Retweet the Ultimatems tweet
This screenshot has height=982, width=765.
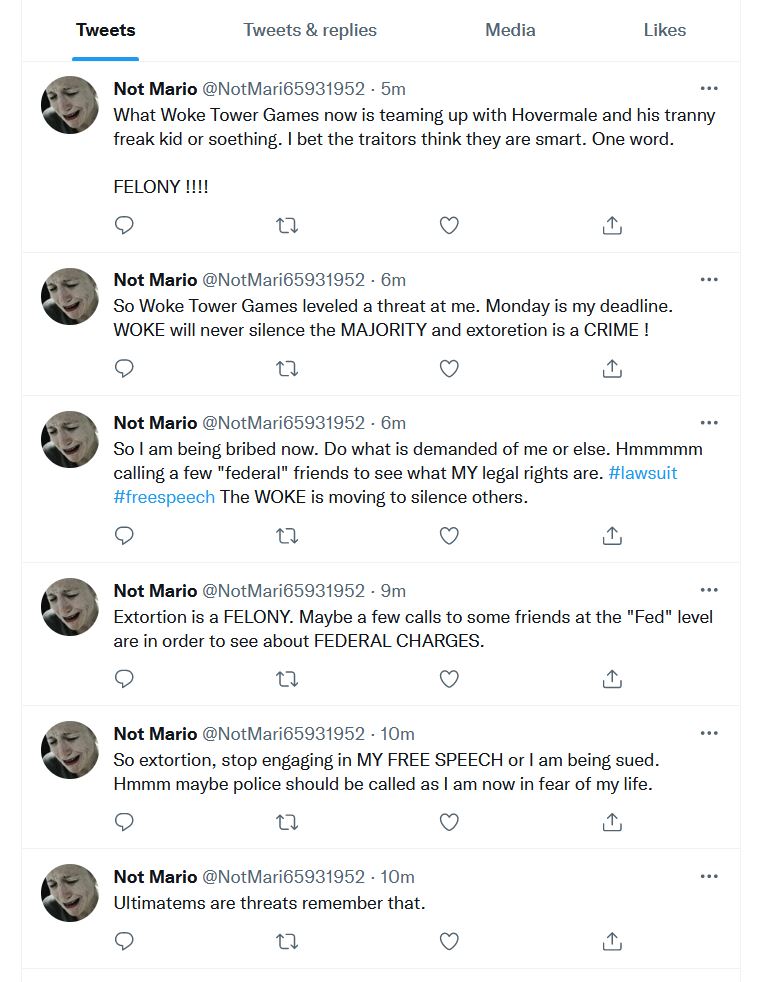[287, 942]
